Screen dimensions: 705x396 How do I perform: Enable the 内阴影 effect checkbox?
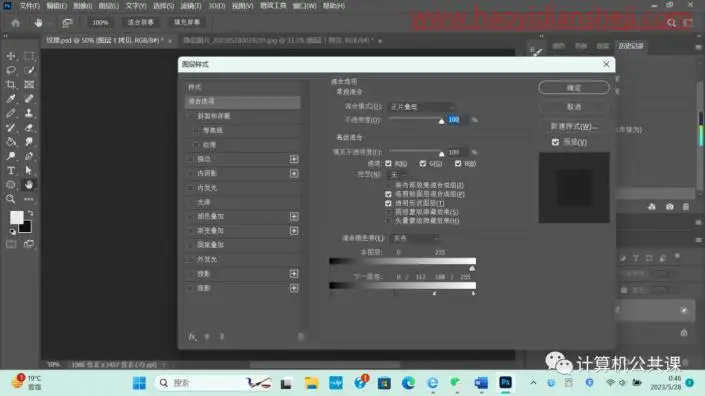pyautogui.click(x=191, y=174)
